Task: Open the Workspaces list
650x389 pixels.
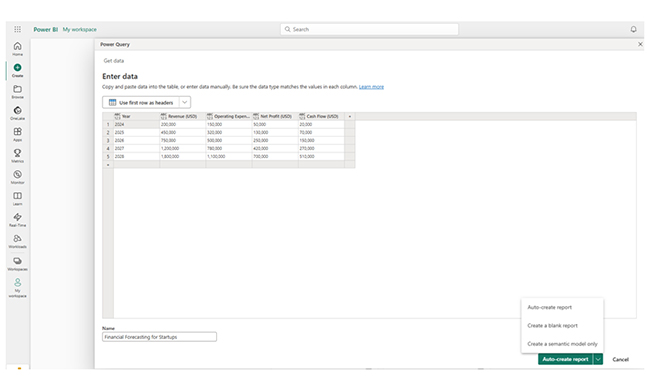Action: [17, 264]
